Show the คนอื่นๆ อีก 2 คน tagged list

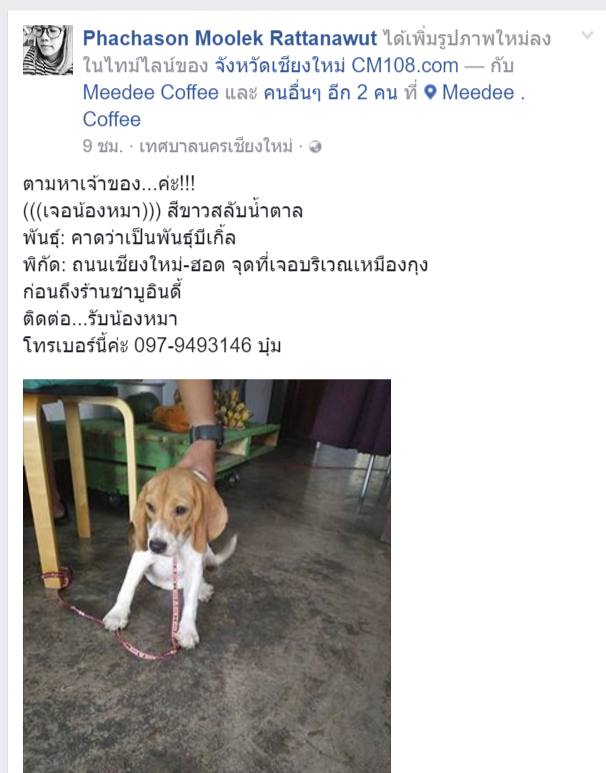pyautogui.click(x=330, y=92)
